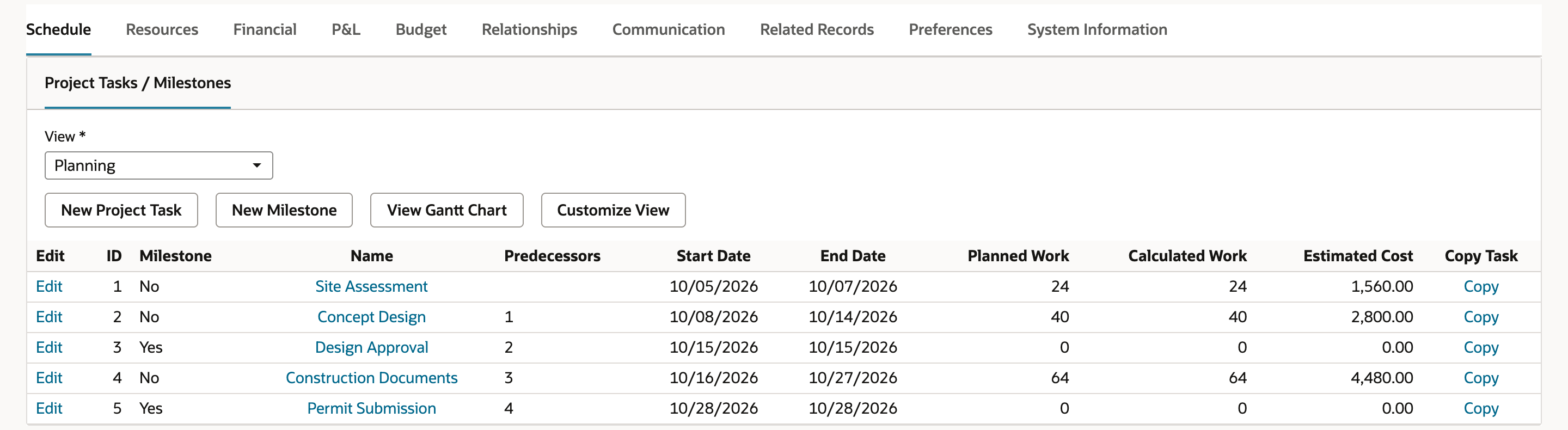The image size is (1568, 430).
Task: Click the Estimated Cost column header
Action: click(1358, 256)
